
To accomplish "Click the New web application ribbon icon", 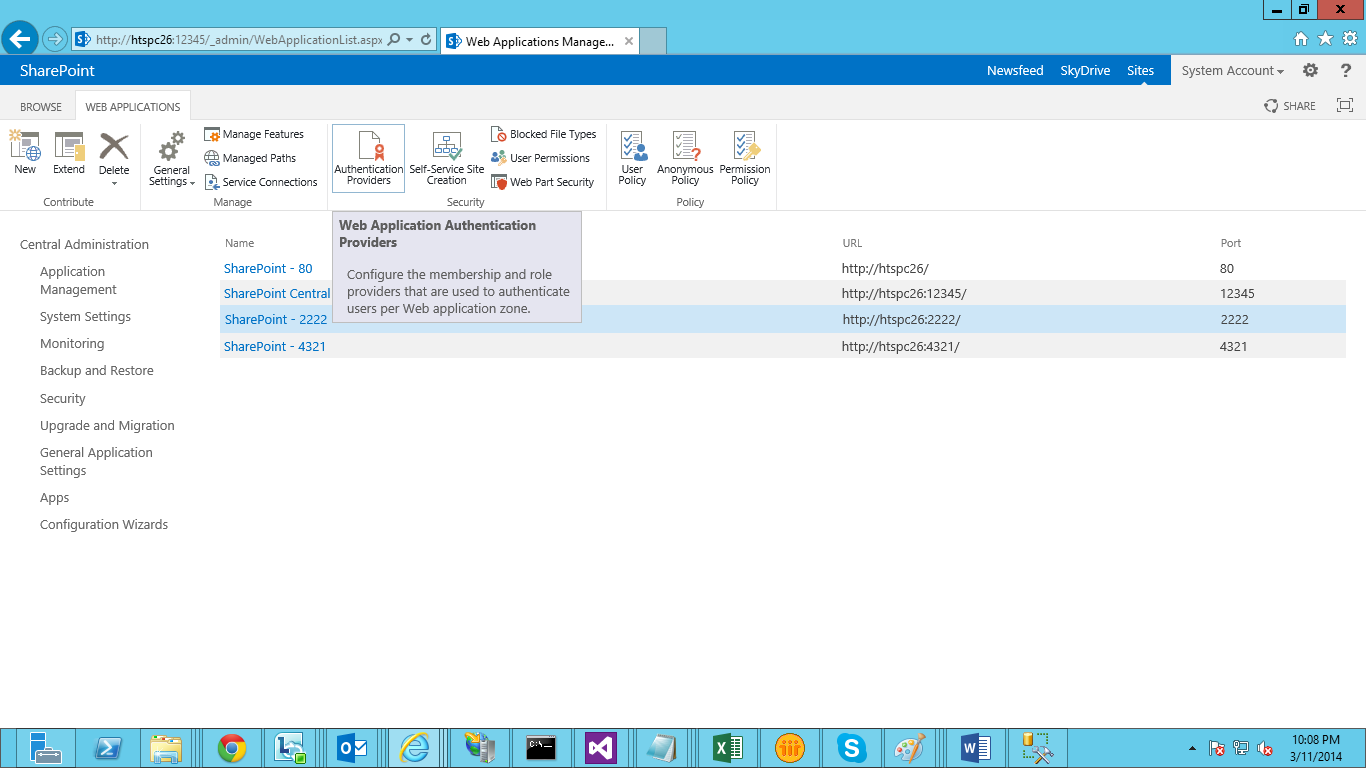I will tap(25, 152).
